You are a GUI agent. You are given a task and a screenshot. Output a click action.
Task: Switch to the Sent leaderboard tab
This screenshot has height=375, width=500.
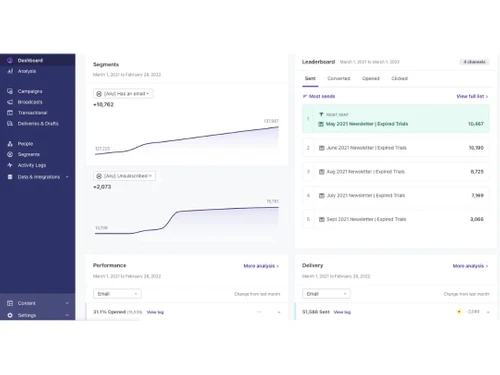310,78
